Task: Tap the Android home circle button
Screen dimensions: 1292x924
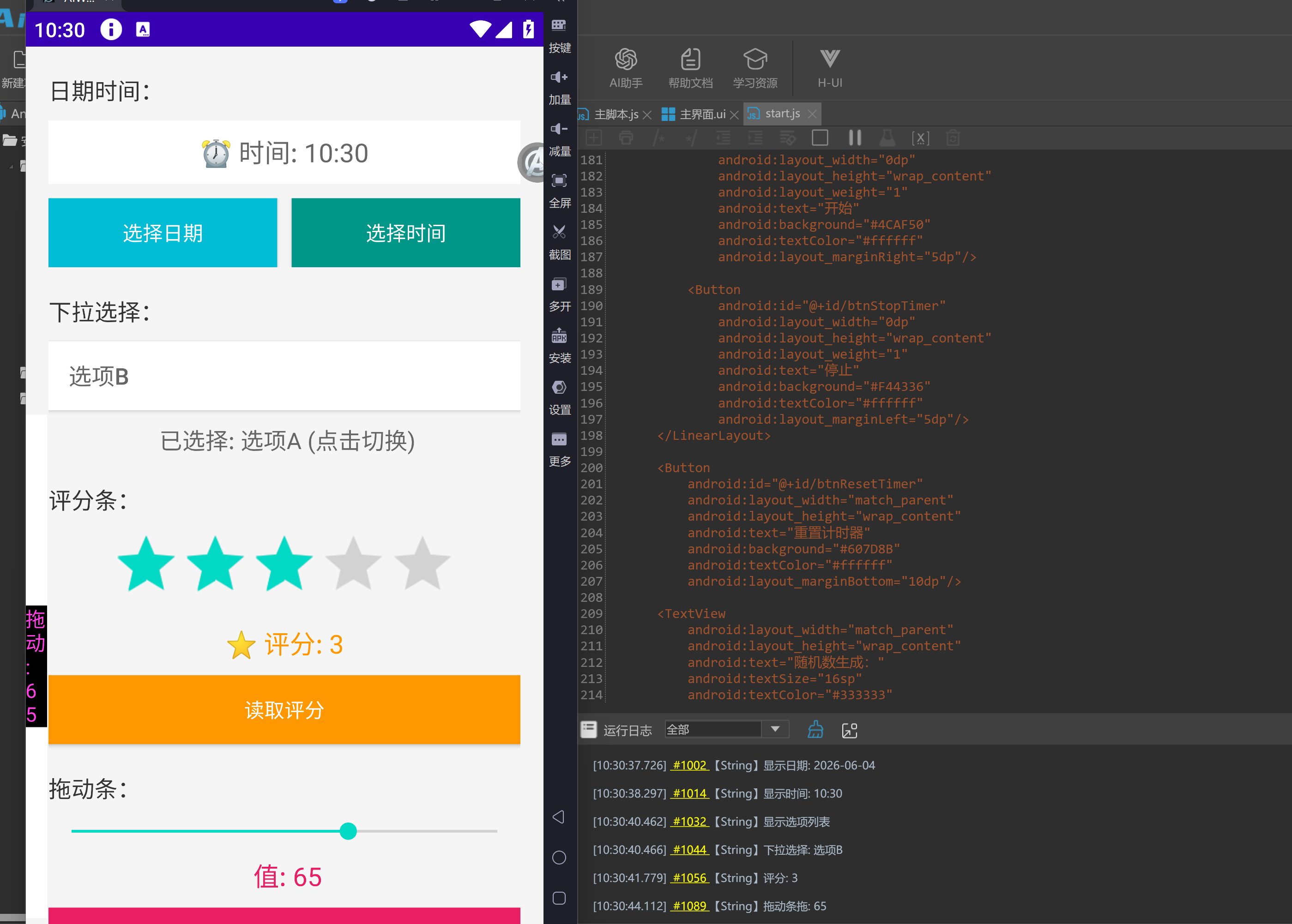Action: (559, 858)
